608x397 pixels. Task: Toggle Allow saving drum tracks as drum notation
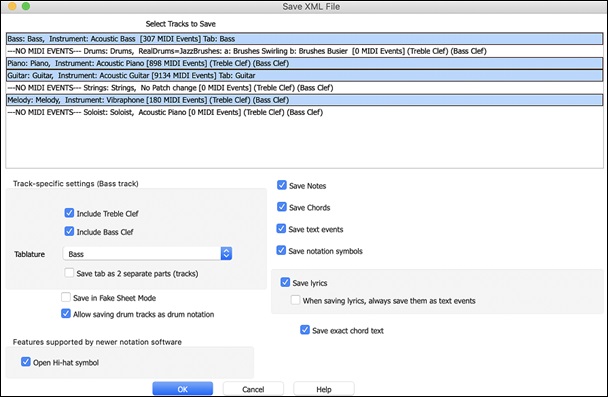66,314
